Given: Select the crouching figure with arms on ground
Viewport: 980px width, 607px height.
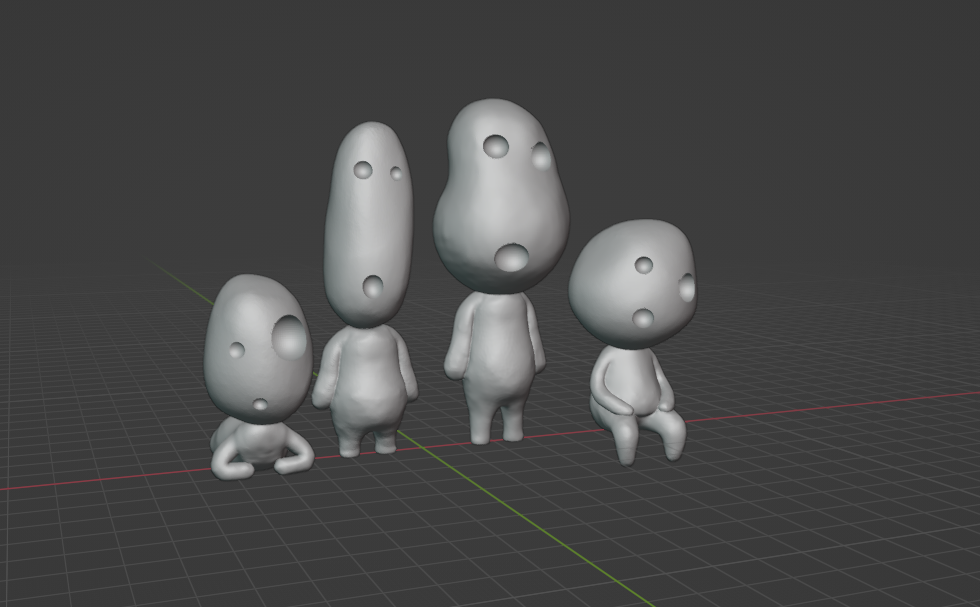Looking at the screenshot, I should (x=258, y=376).
